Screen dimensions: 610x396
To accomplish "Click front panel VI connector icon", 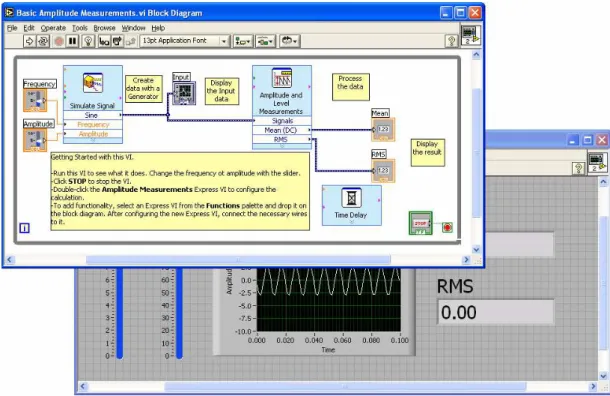I will pos(597,163).
